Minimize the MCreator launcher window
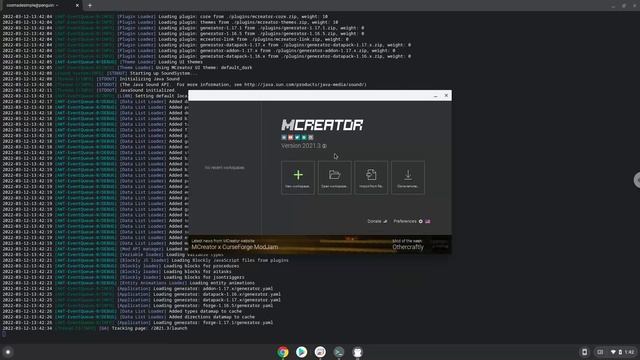The width and height of the screenshot is (640, 360). (x=436, y=96)
